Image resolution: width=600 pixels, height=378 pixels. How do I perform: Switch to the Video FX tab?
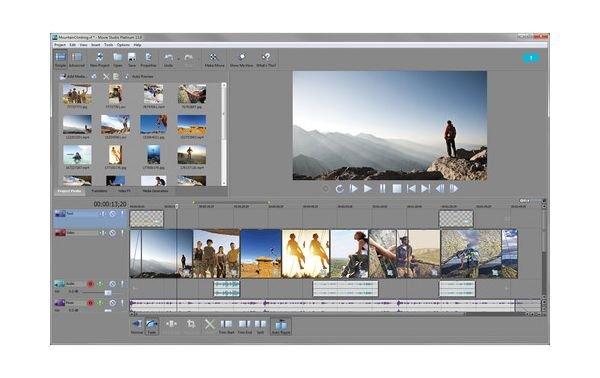tap(124, 191)
